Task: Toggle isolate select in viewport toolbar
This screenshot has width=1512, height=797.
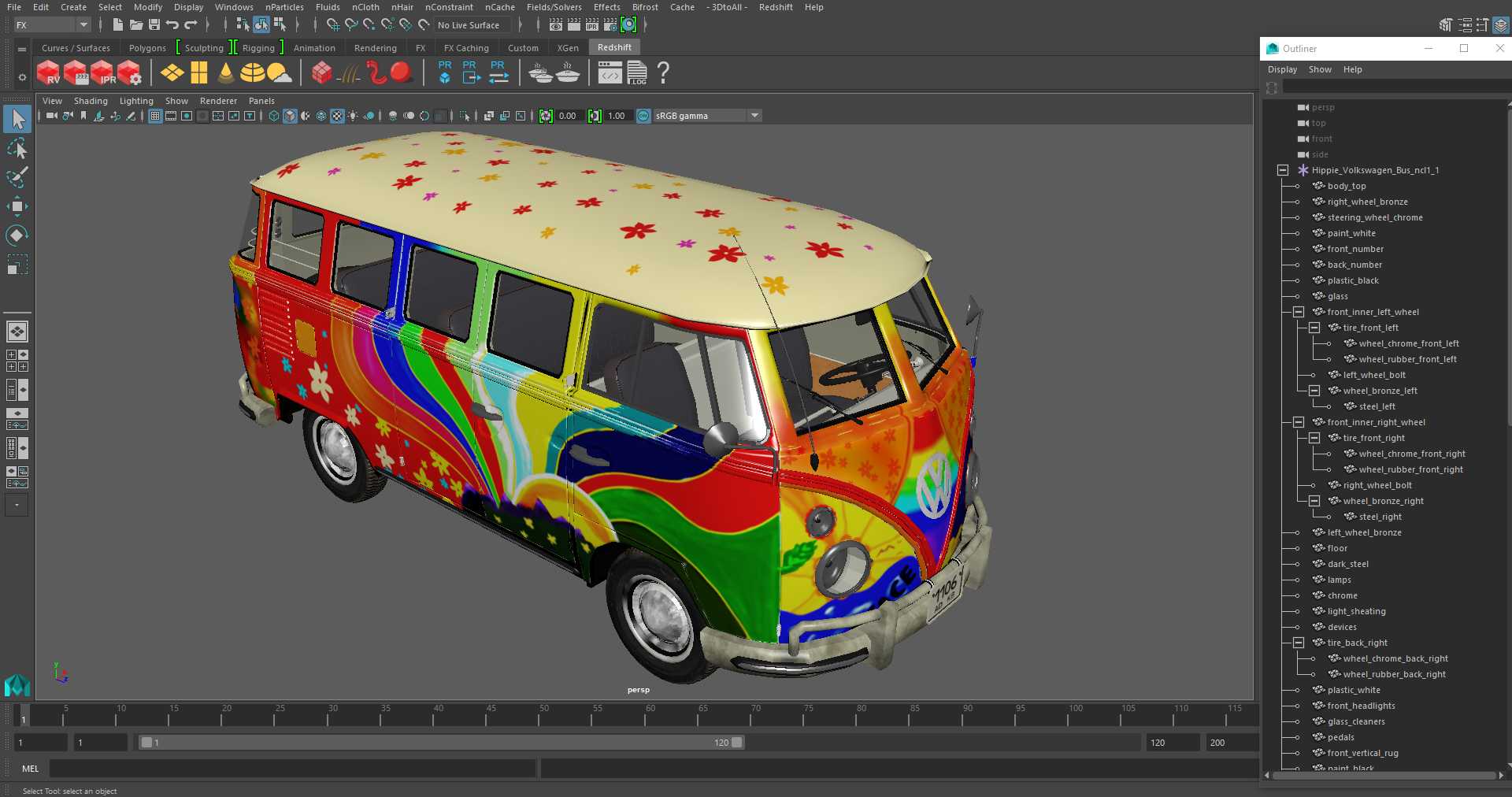Action: coord(465,116)
